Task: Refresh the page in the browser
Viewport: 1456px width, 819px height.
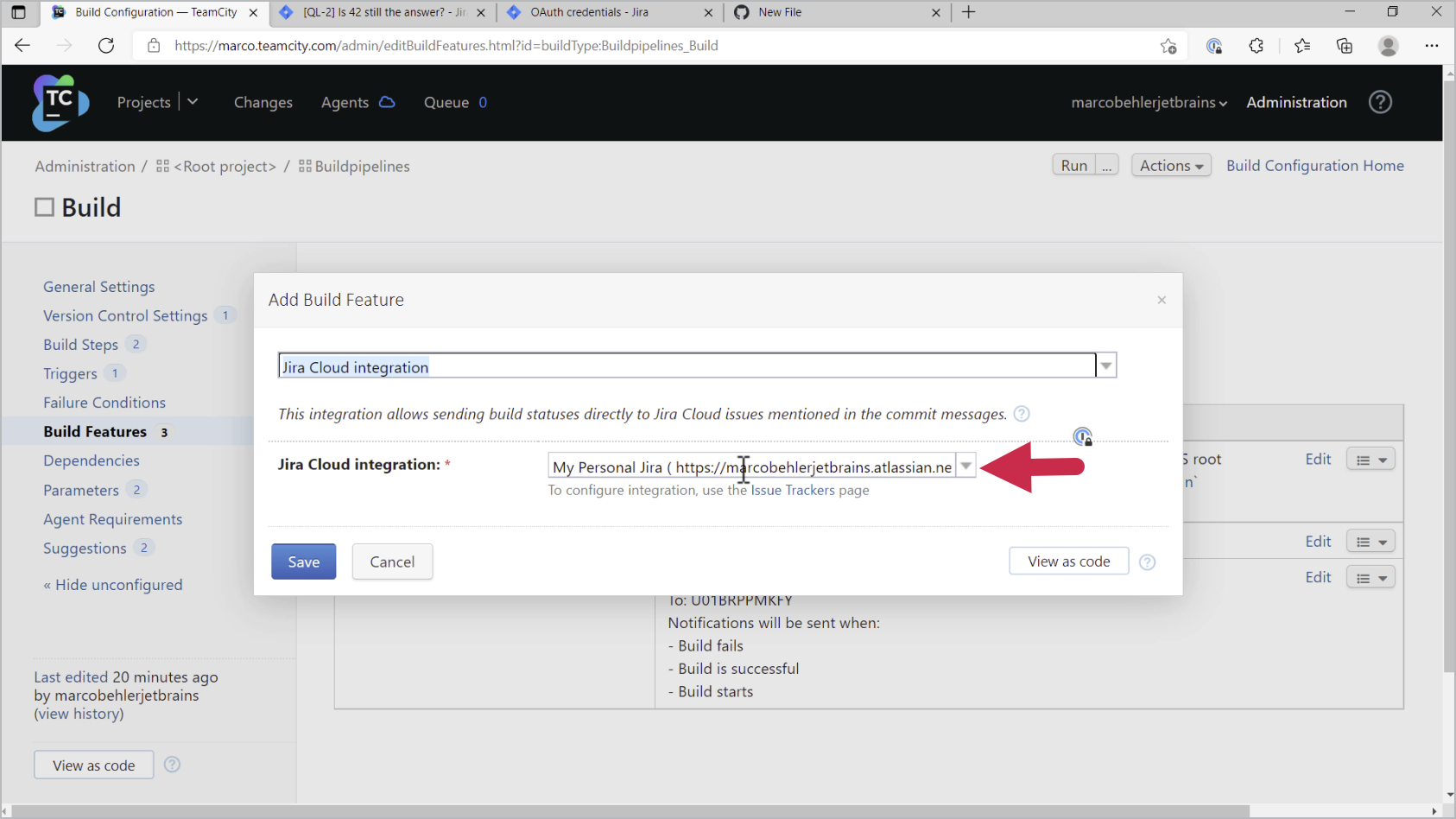Action: 106,46
